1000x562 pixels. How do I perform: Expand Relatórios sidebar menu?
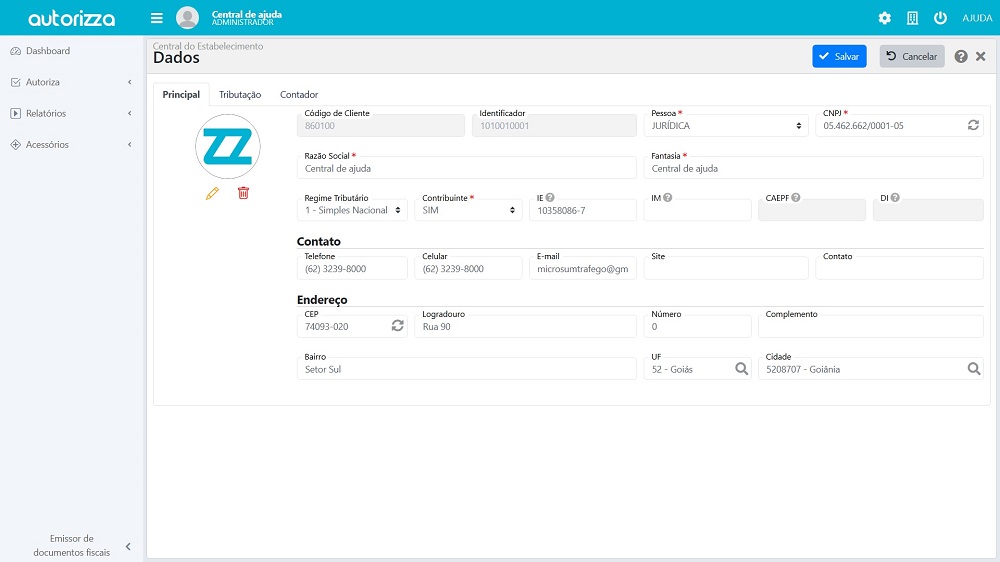(70, 113)
